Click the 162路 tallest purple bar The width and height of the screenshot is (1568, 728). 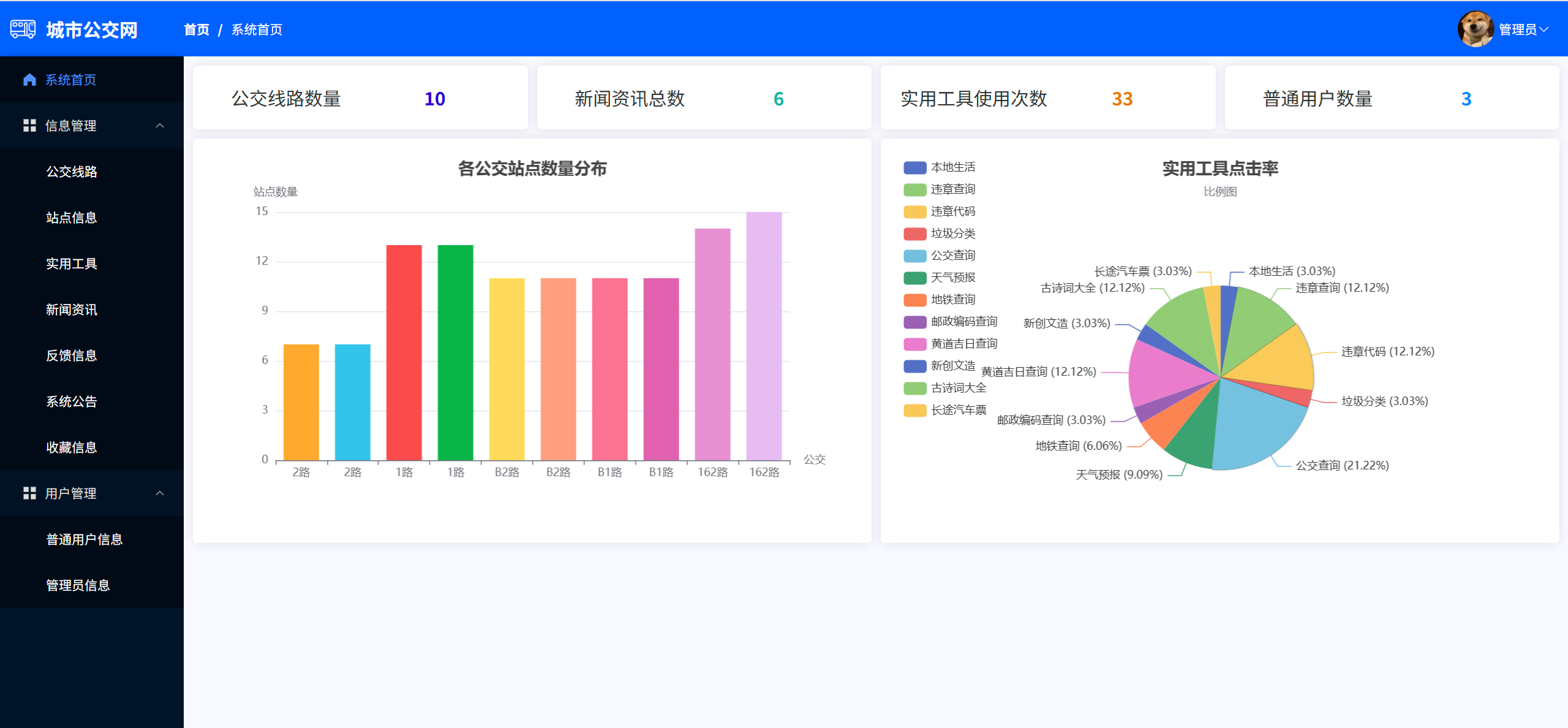pyautogui.click(x=764, y=336)
